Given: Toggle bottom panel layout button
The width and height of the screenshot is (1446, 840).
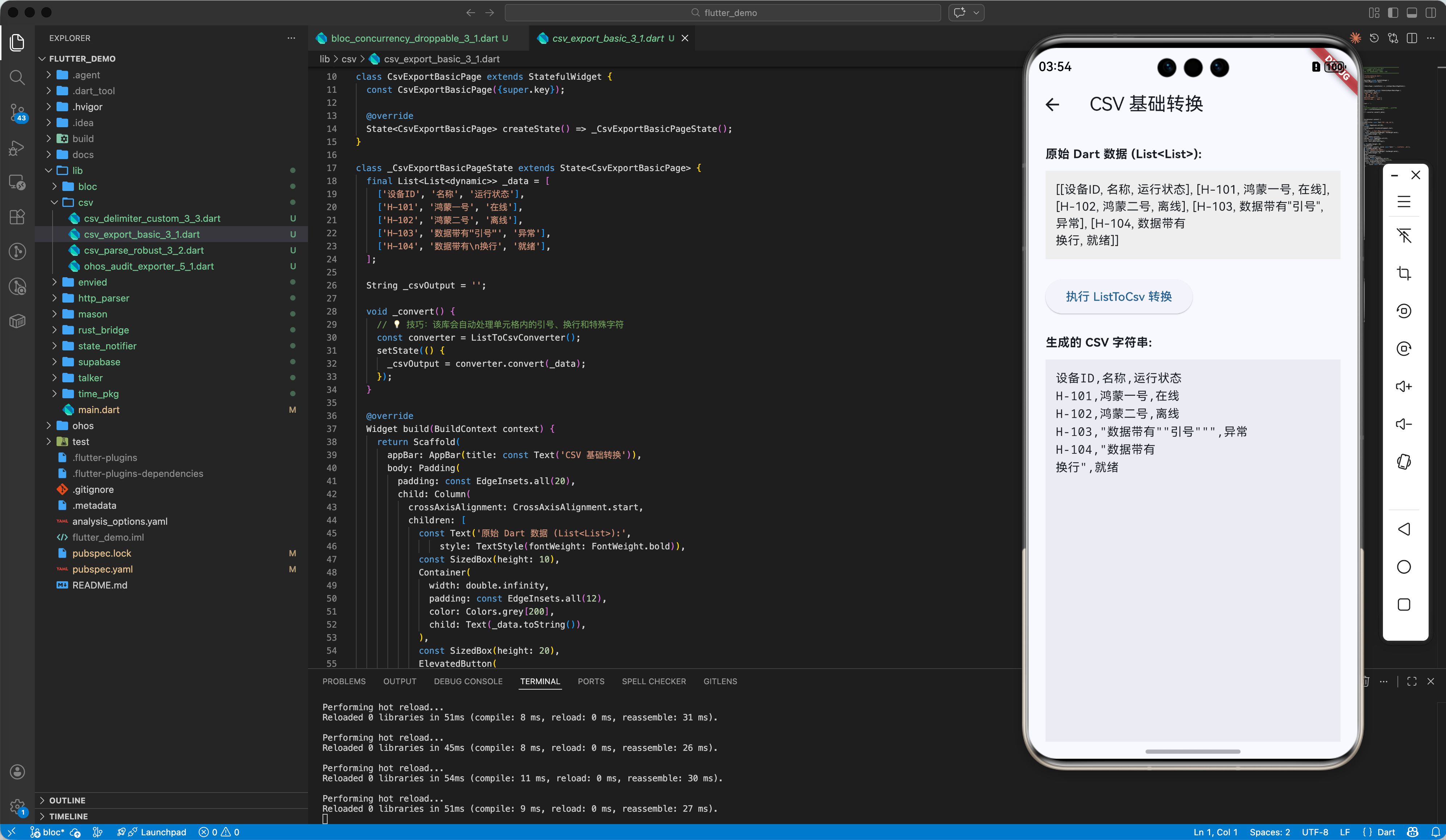Looking at the screenshot, I should 1412,13.
